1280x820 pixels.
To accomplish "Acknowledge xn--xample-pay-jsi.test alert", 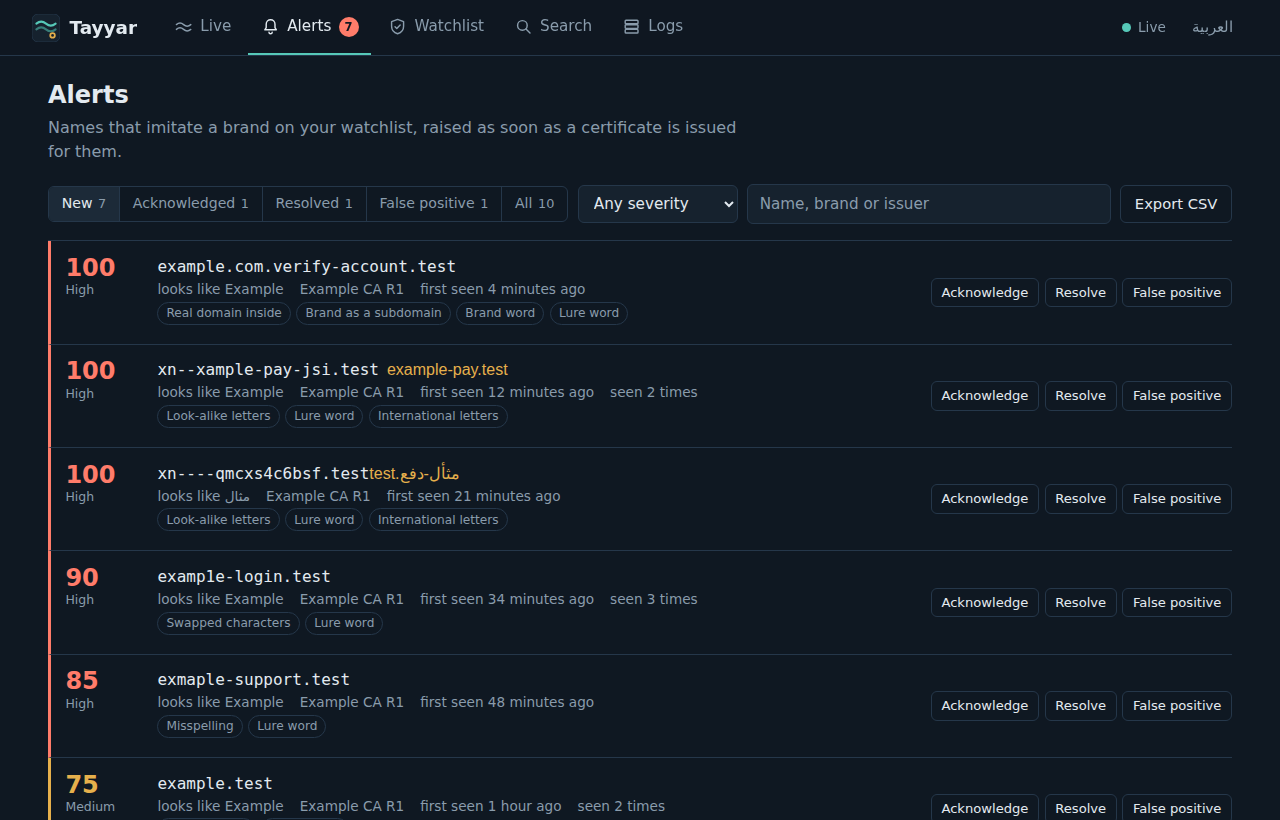I will [985, 396].
